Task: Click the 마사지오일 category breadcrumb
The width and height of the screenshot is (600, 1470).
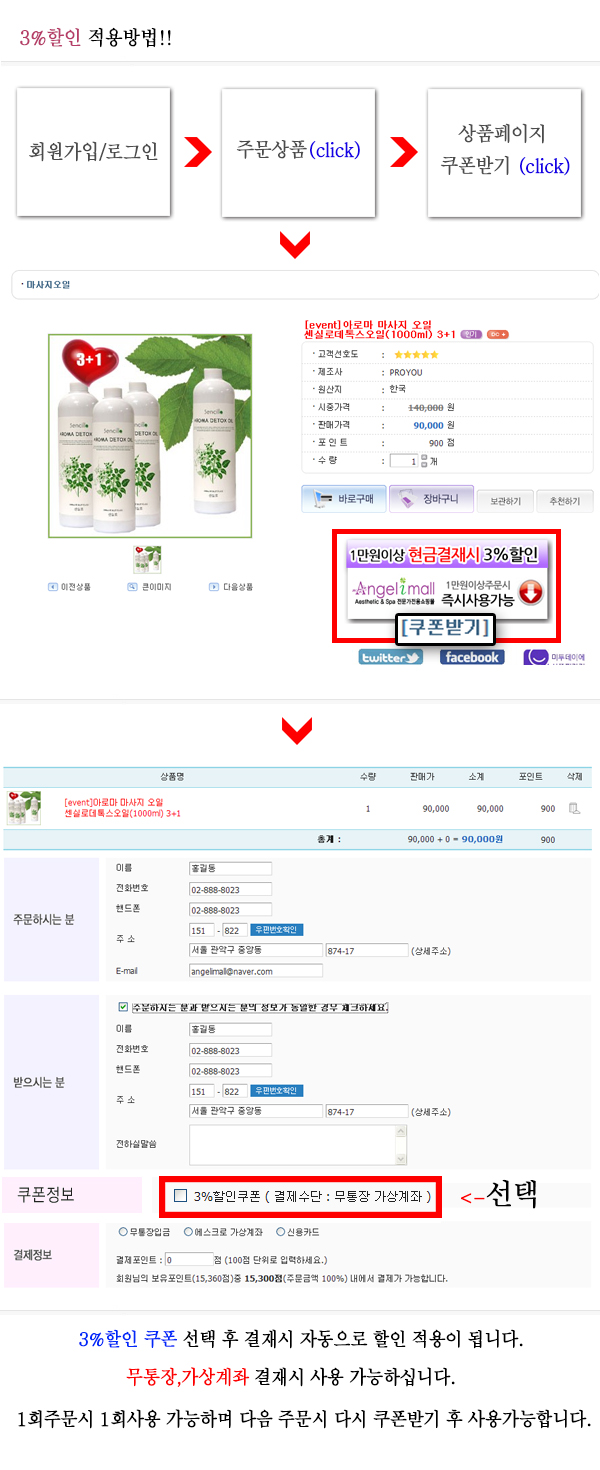Action: click(x=47, y=285)
